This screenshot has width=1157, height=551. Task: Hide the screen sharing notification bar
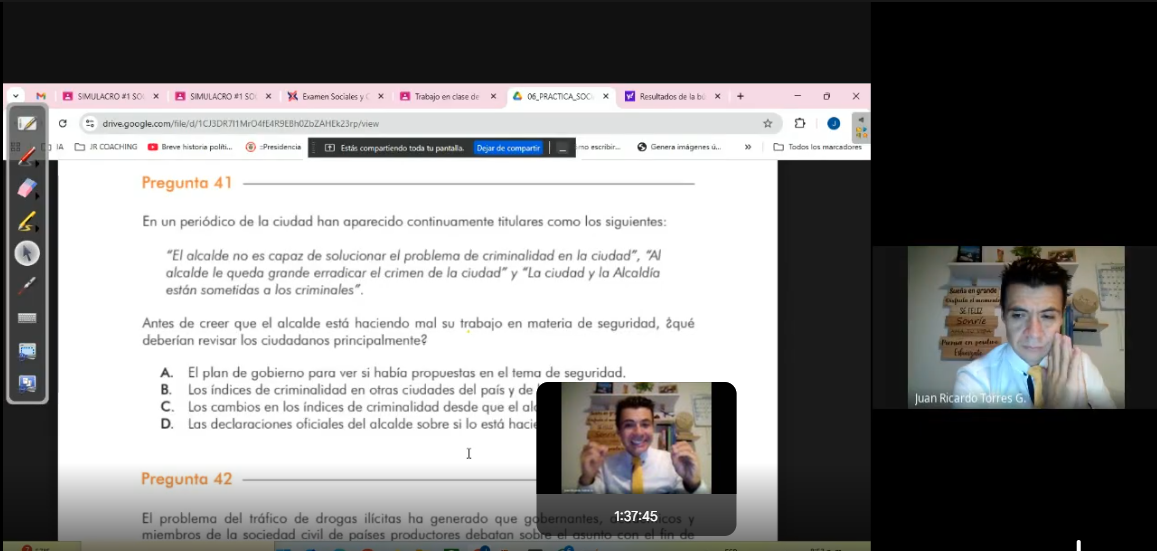point(562,148)
